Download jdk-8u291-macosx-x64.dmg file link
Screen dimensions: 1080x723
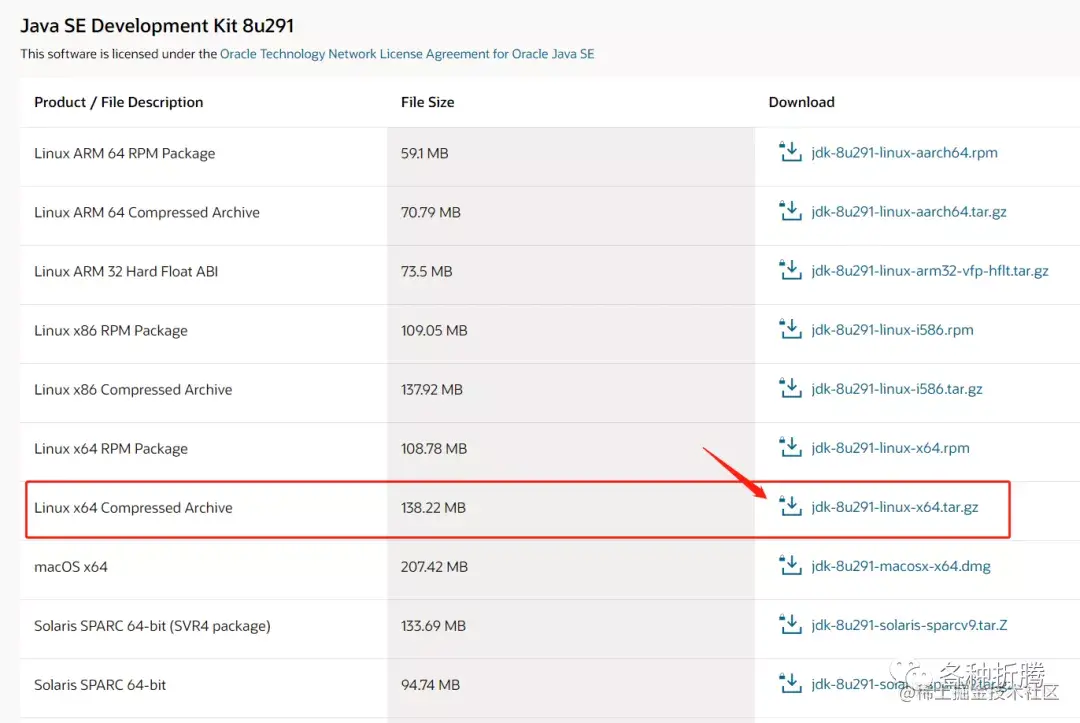[900, 566]
